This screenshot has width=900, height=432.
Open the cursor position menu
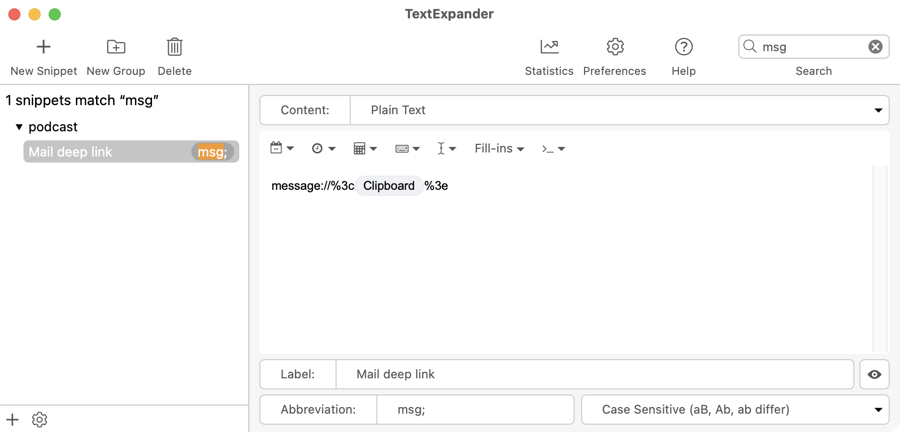tap(446, 149)
